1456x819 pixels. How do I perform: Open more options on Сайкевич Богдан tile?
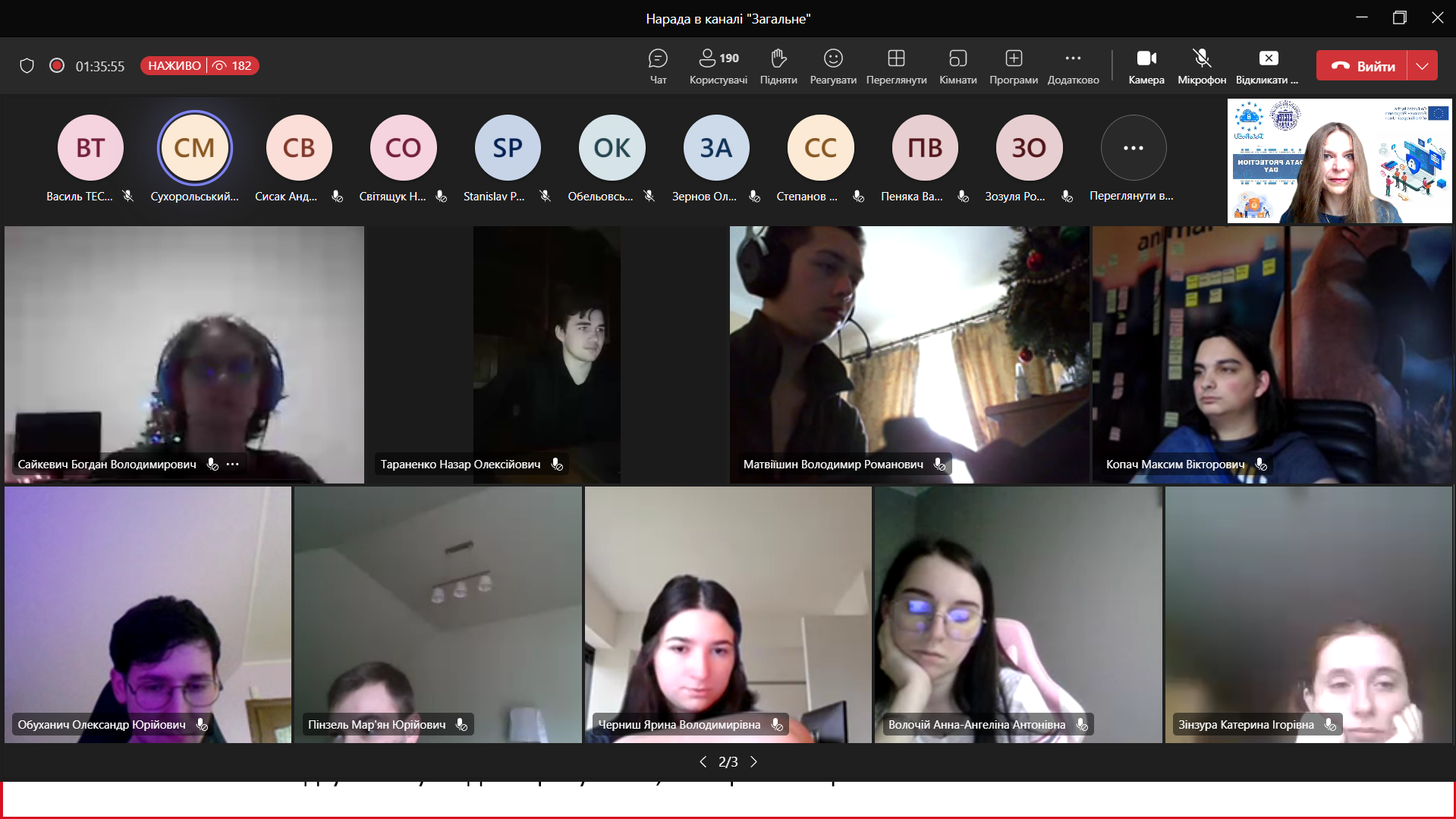tap(233, 464)
